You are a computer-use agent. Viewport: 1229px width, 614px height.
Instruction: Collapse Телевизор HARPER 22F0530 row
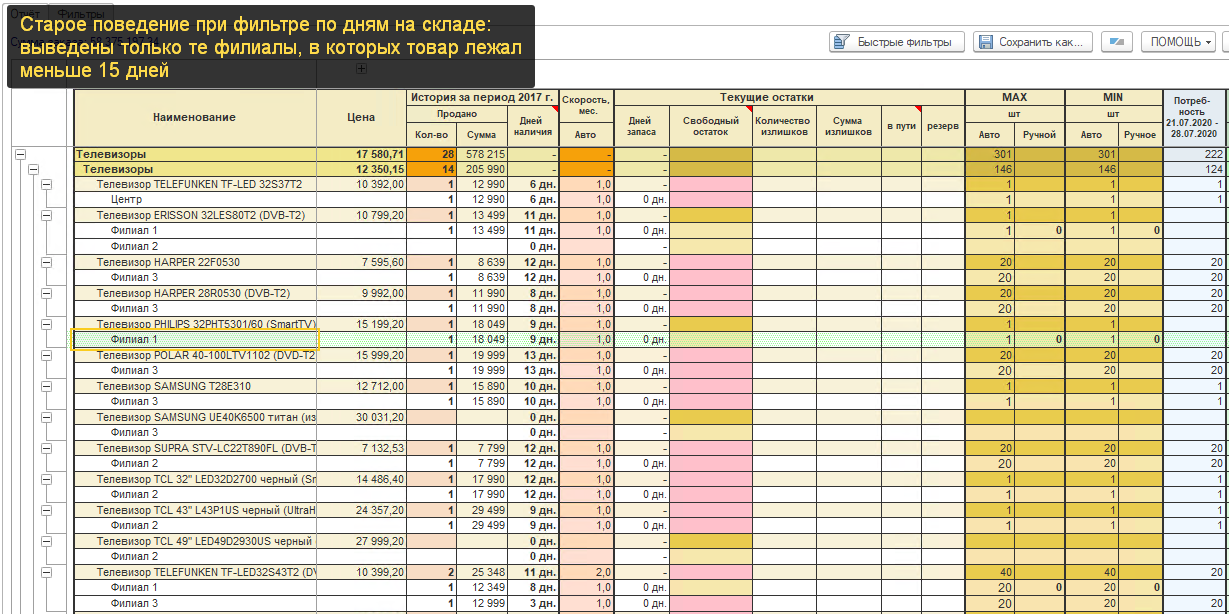[x=46, y=262]
